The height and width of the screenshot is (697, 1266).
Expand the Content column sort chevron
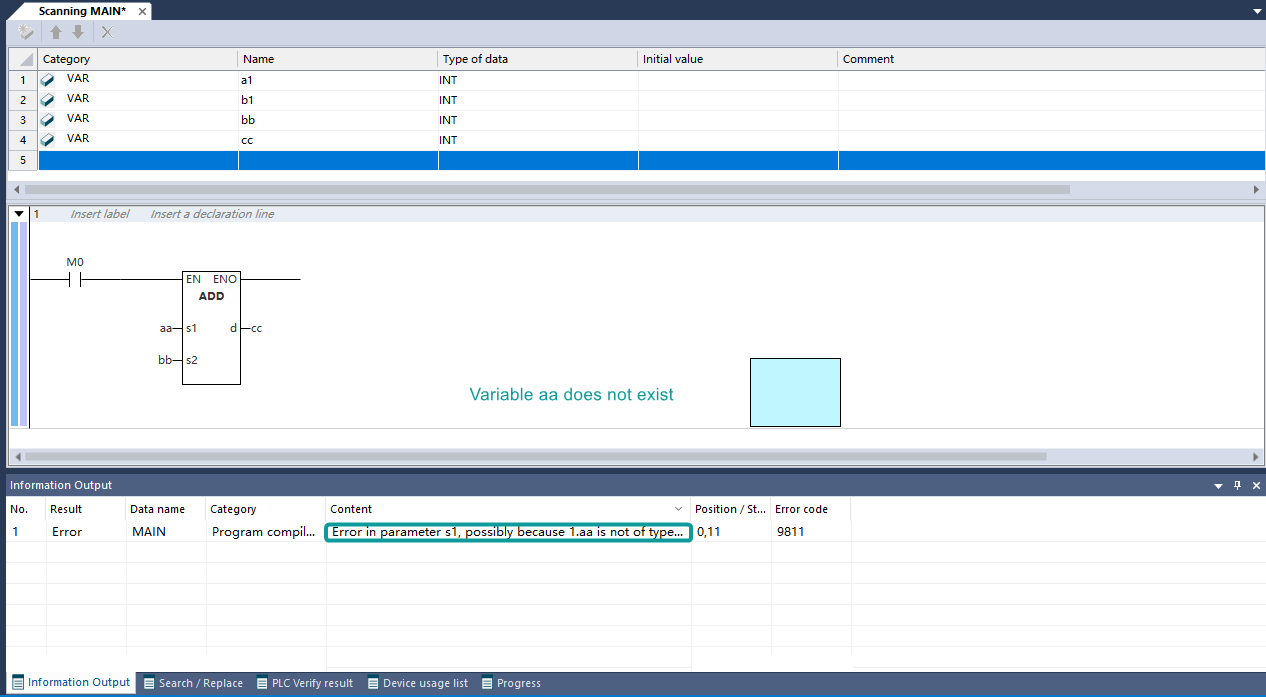pyautogui.click(x=679, y=509)
